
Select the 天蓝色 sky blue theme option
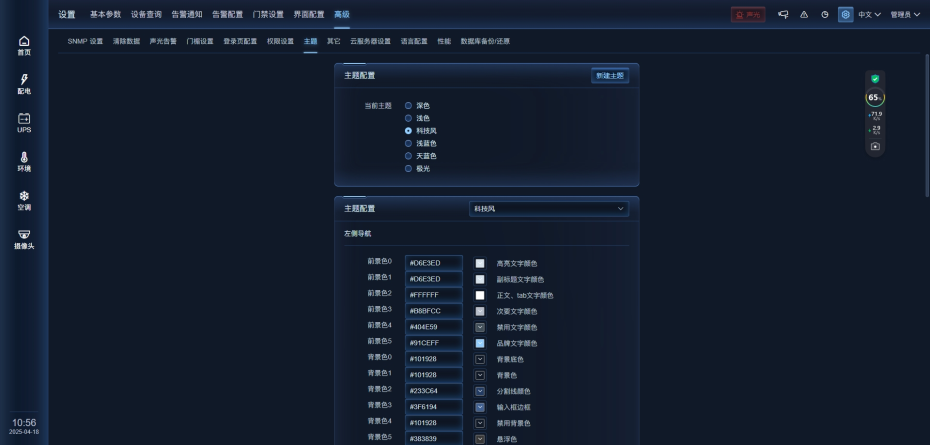[408, 156]
